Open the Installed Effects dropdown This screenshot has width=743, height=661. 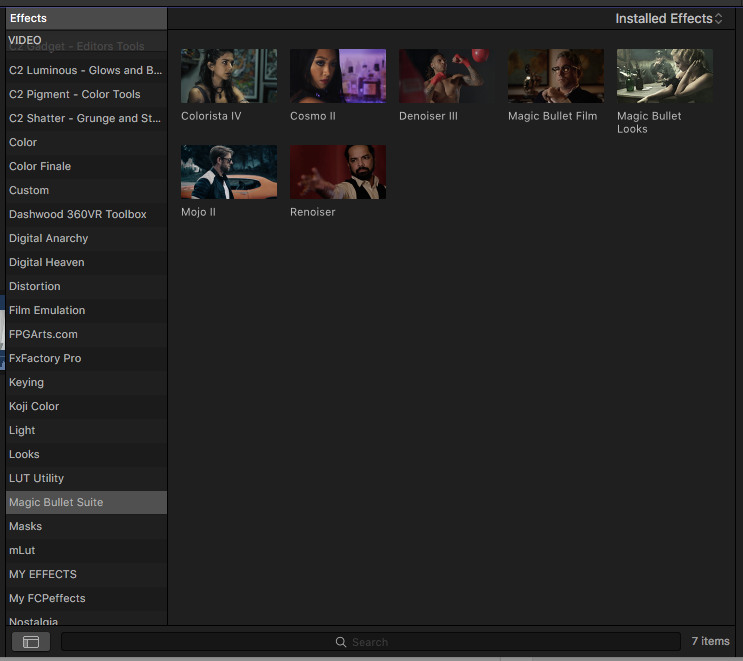click(668, 19)
